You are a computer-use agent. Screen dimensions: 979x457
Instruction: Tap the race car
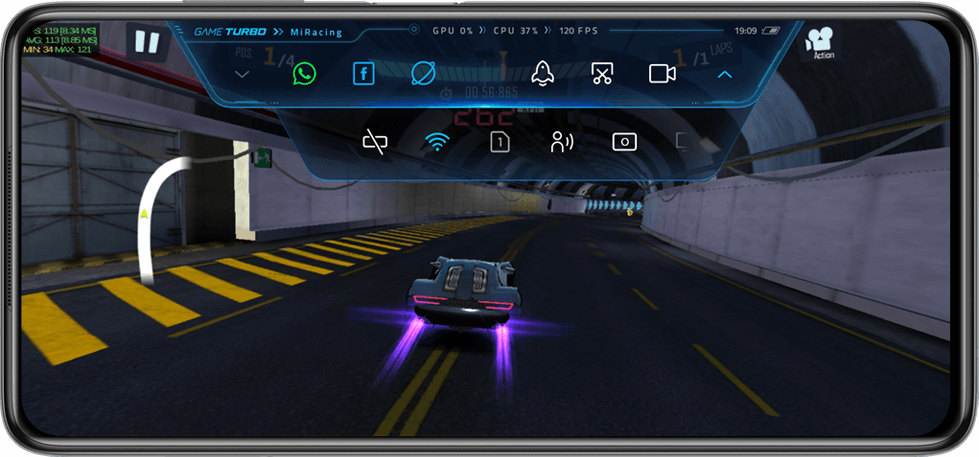click(463, 291)
